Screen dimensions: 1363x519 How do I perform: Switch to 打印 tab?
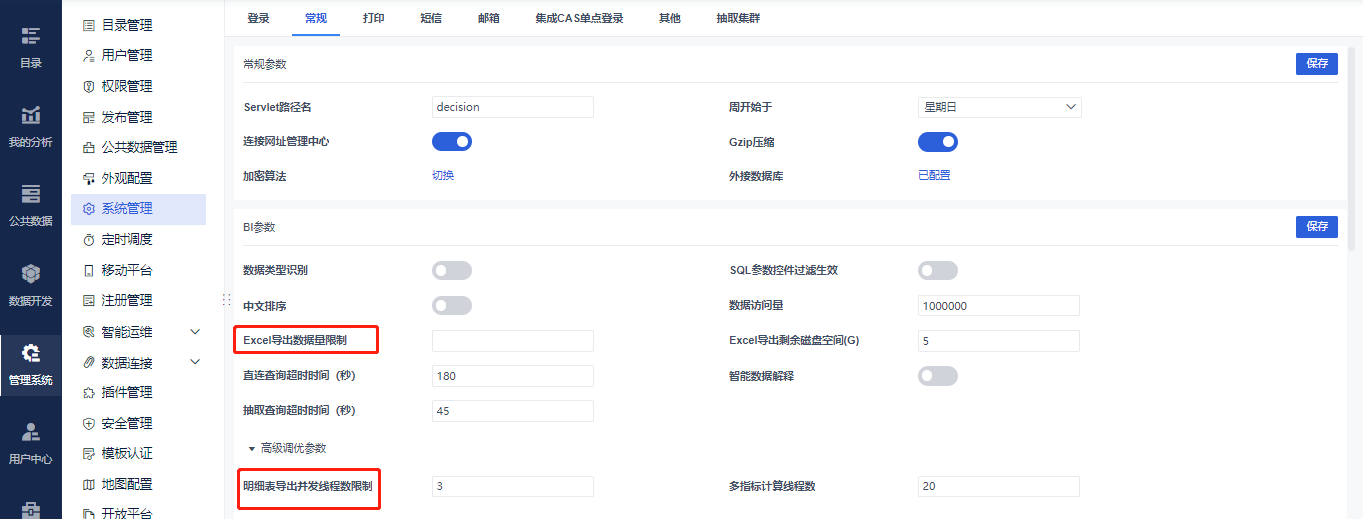[373, 18]
